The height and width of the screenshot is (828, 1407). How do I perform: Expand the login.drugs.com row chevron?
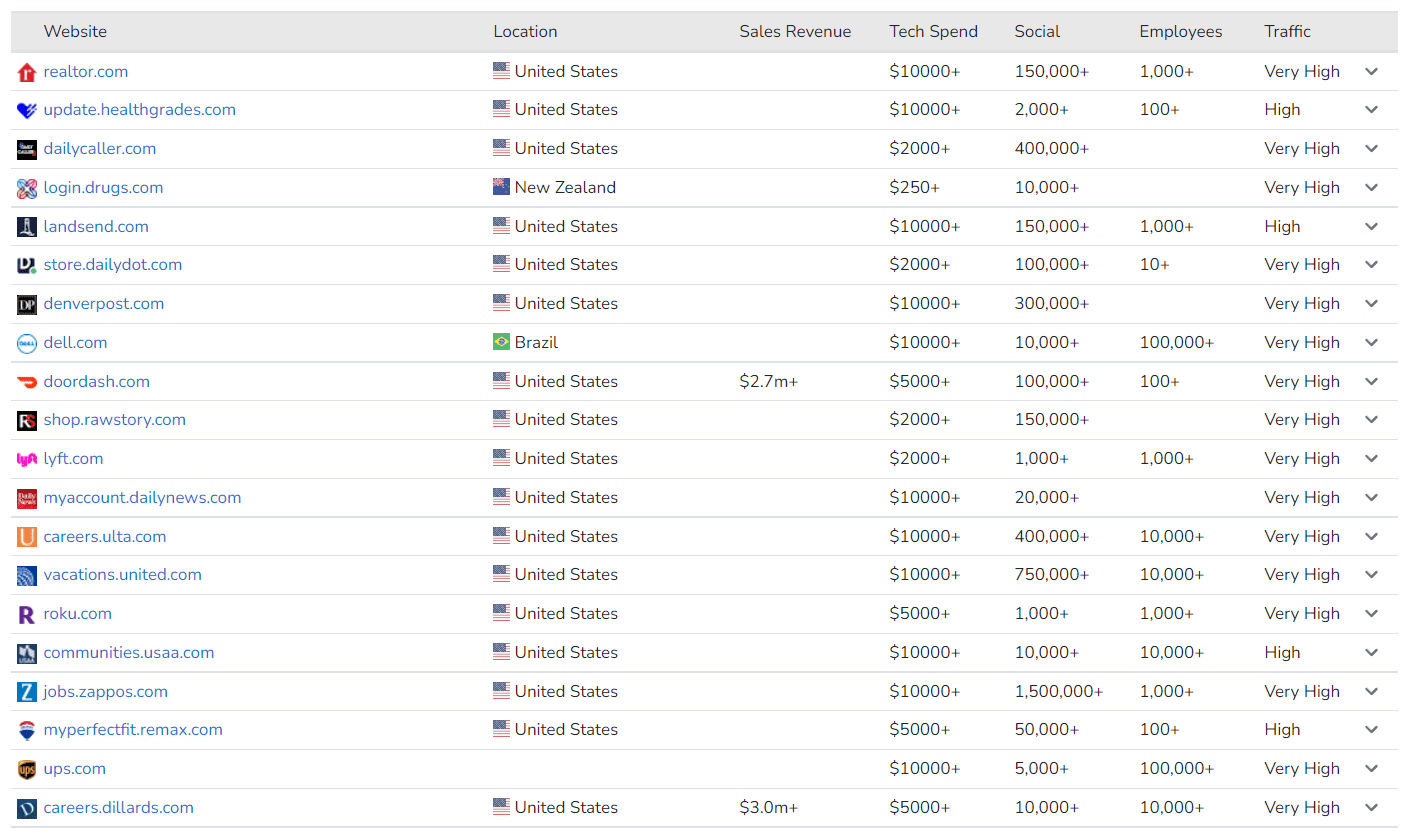tap(1372, 188)
